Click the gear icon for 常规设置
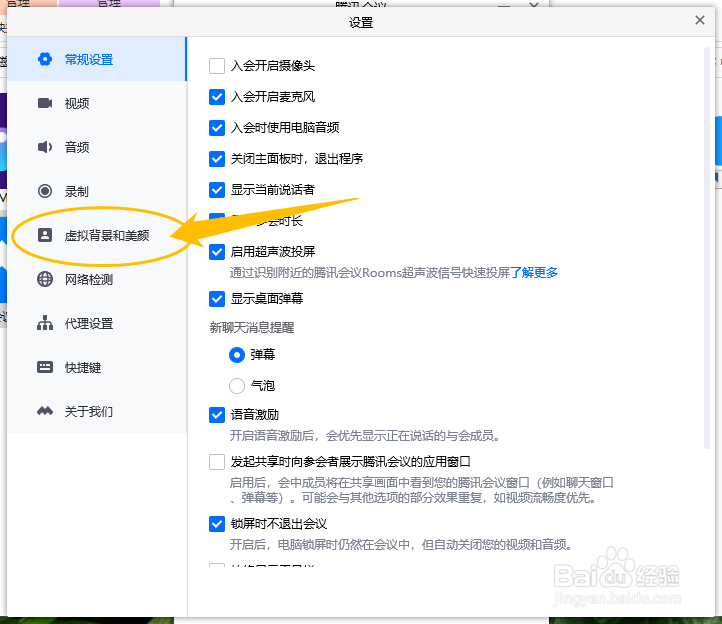Image resolution: width=722 pixels, height=624 pixels. pyautogui.click(x=45, y=59)
